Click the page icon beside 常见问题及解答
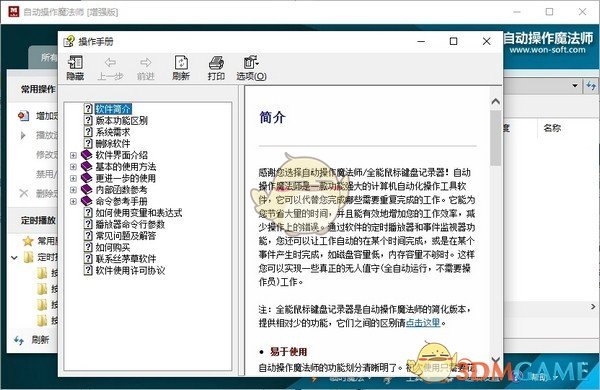Screen dimensions: 600x390 [x=88, y=236]
